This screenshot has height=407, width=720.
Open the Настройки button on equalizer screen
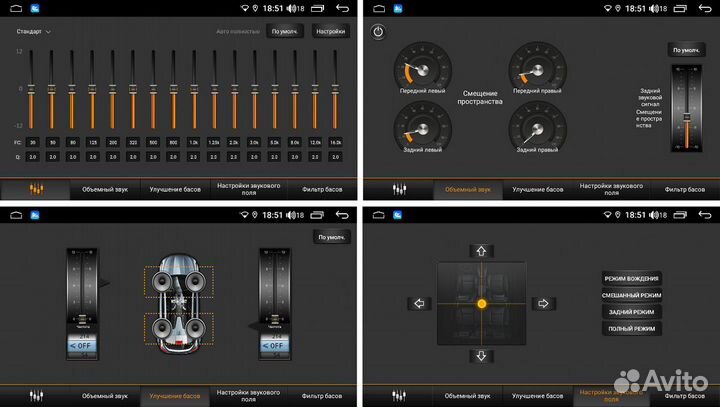[x=330, y=31]
